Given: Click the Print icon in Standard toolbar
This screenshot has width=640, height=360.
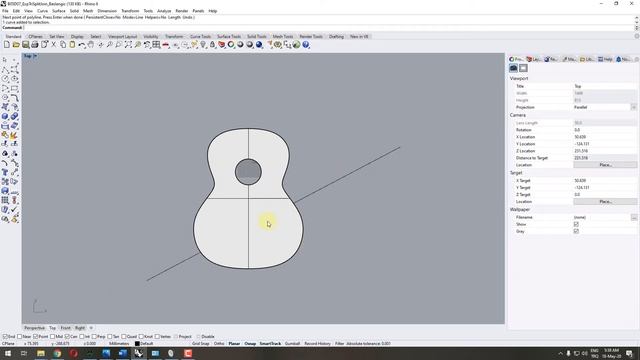Looking at the screenshot, I should click(x=35, y=44).
